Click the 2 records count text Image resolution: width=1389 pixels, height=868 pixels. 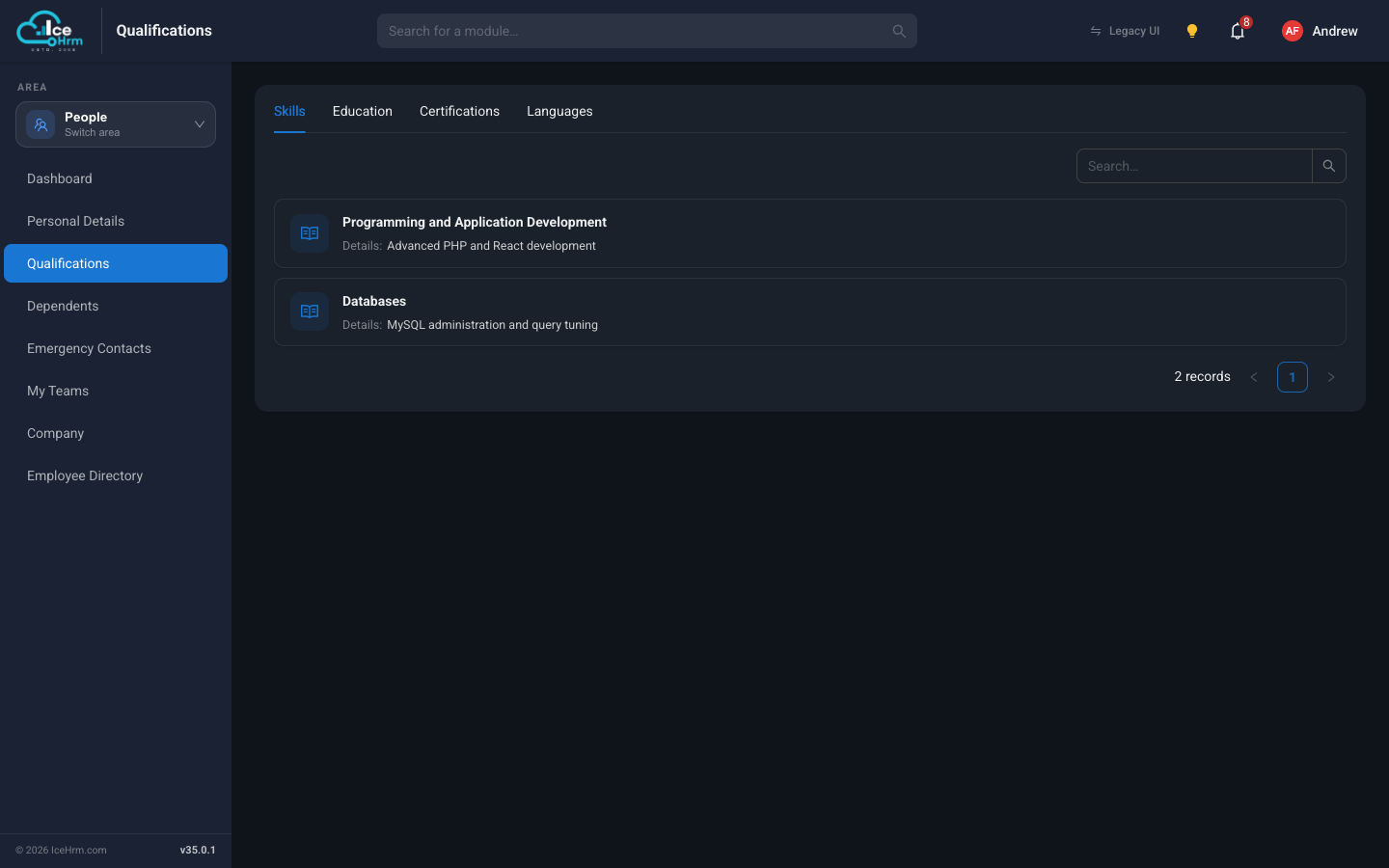point(1202,377)
